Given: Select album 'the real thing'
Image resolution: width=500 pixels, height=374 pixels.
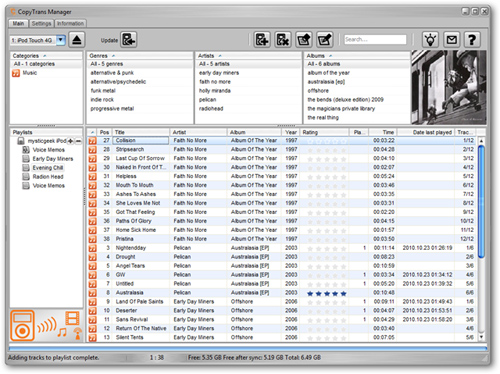Looking at the screenshot, I should [323, 118].
